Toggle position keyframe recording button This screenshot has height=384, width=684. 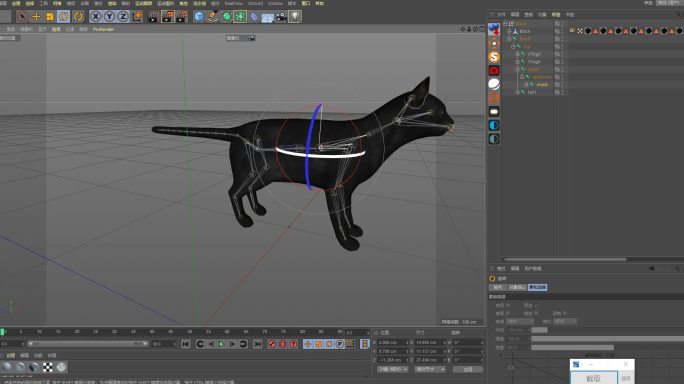(308, 344)
